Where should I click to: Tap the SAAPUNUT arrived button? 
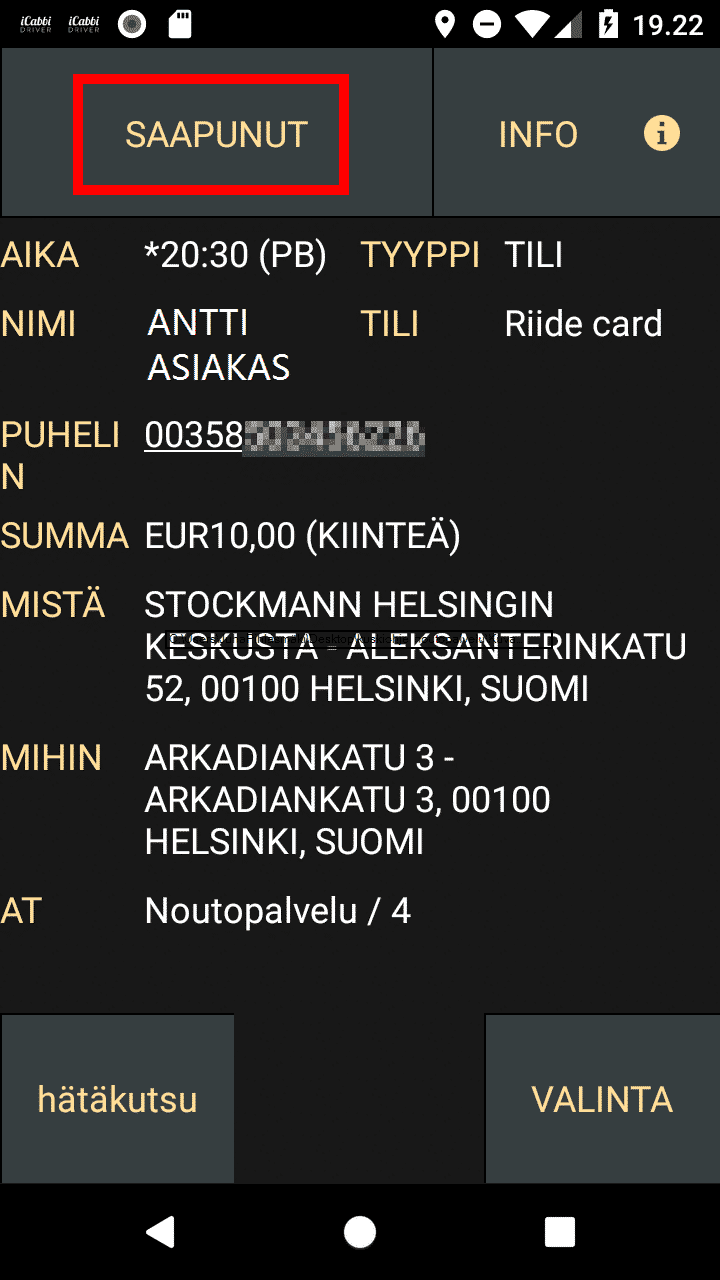[x=216, y=134]
